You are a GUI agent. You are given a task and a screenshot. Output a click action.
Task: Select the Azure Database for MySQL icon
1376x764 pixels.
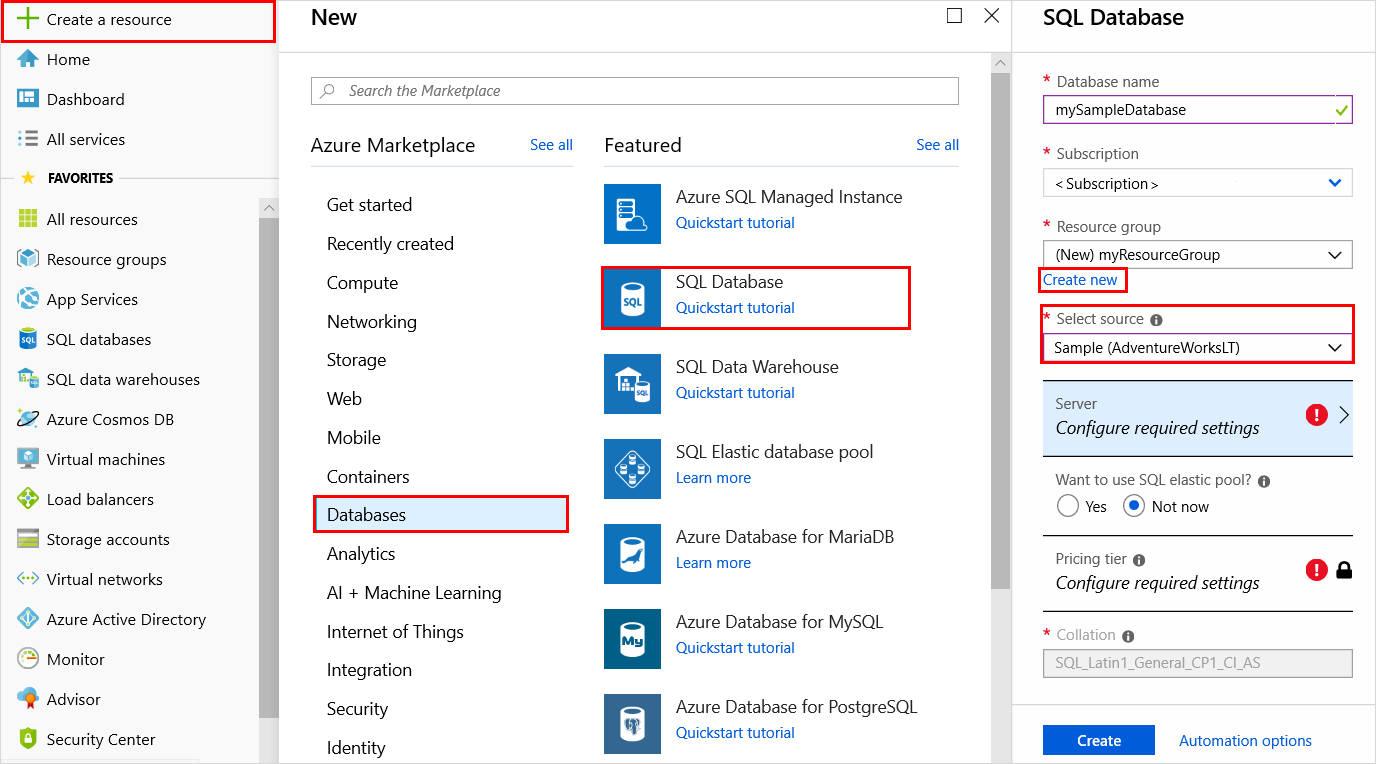[631, 639]
